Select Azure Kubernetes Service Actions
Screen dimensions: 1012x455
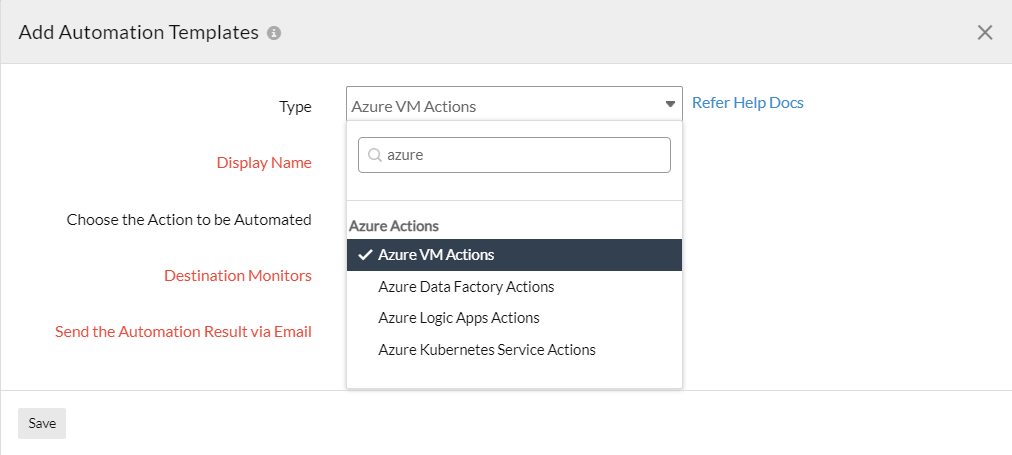click(487, 350)
